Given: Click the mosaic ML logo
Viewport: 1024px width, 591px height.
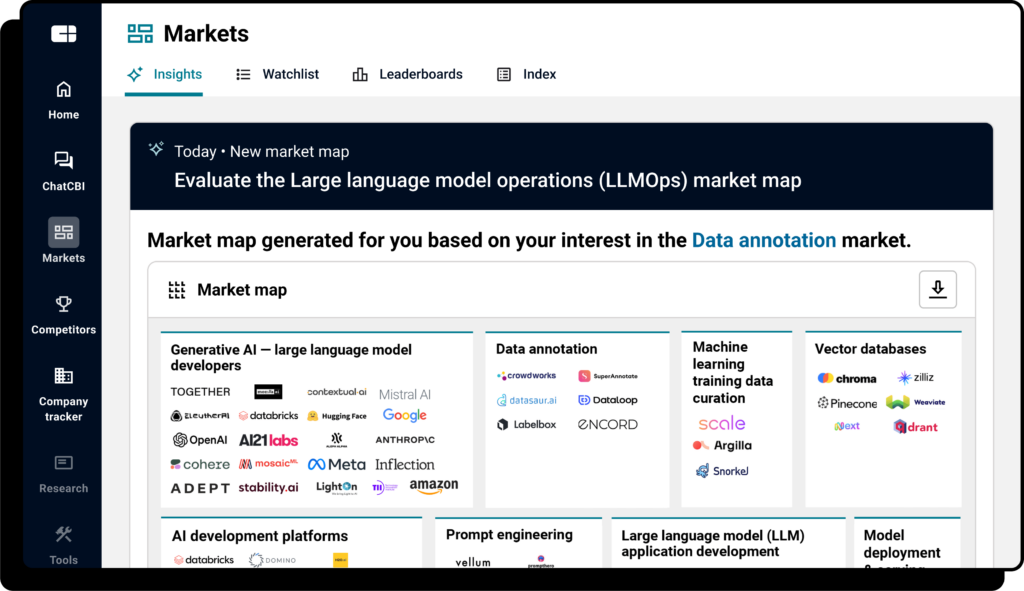Looking at the screenshot, I should (x=268, y=464).
